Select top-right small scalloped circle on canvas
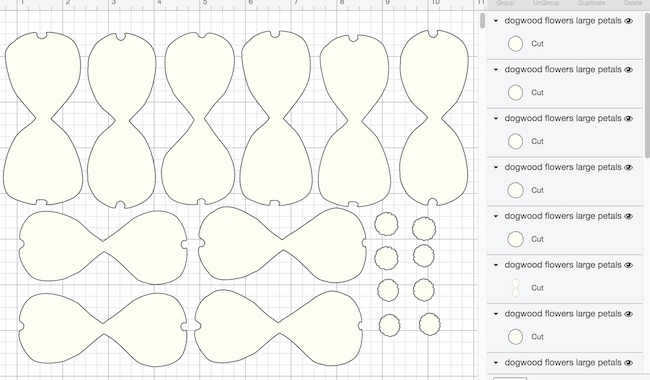 [x=424, y=228]
